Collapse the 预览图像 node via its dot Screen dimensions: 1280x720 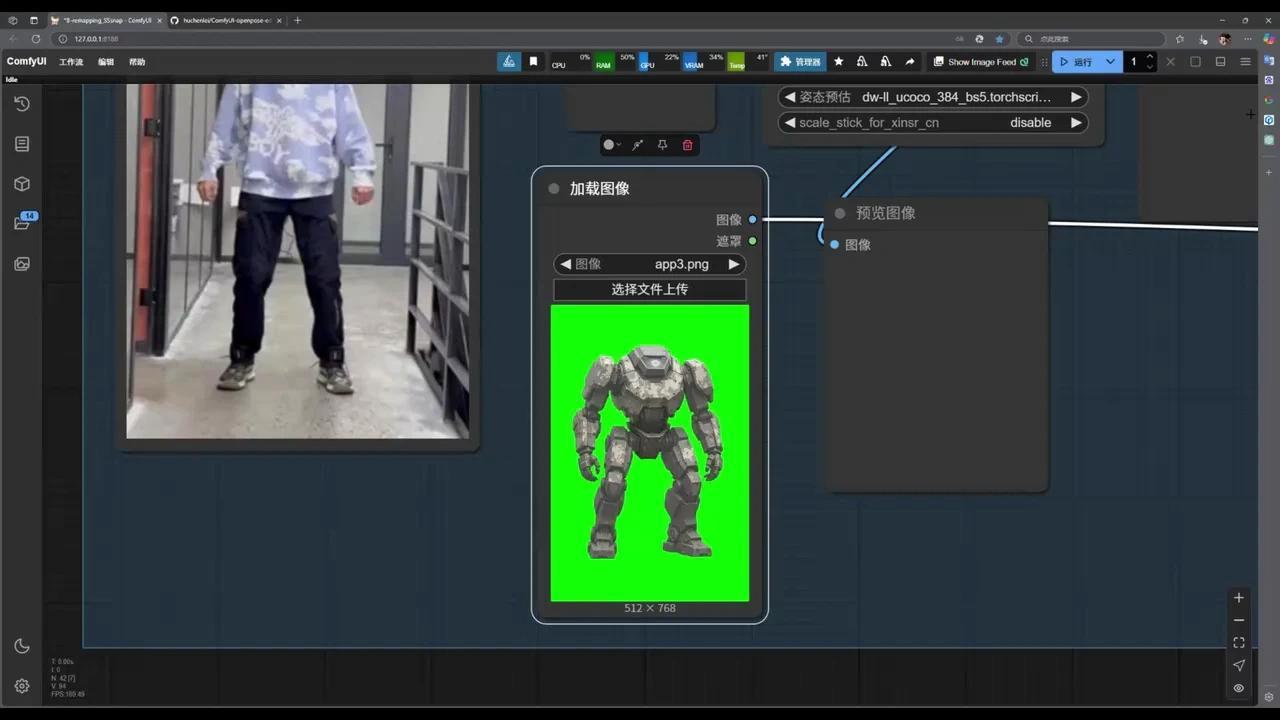[840, 213]
